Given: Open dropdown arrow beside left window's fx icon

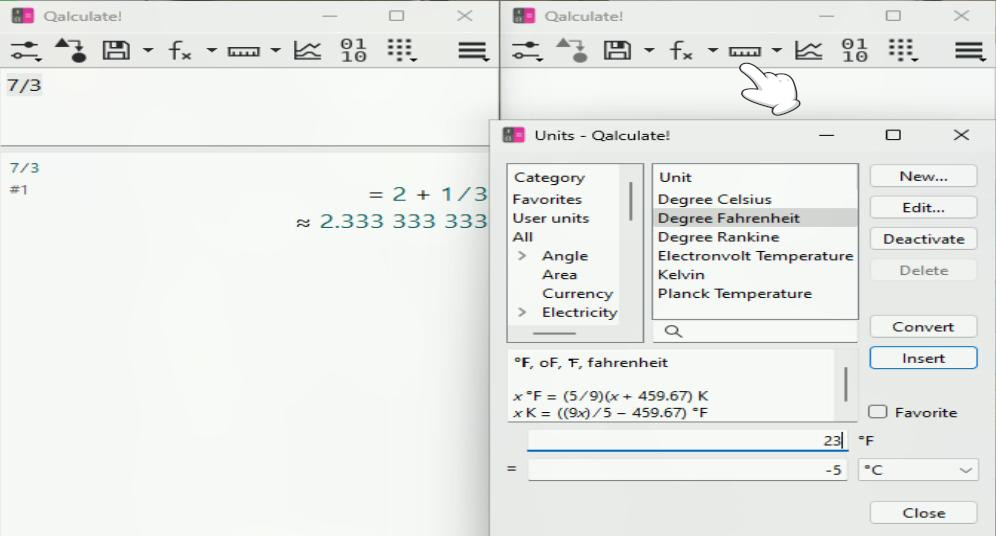Looking at the screenshot, I should tap(211, 50).
